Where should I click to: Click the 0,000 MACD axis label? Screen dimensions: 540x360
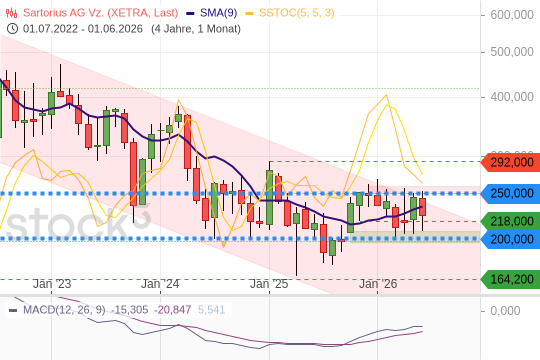[x=505, y=311]
